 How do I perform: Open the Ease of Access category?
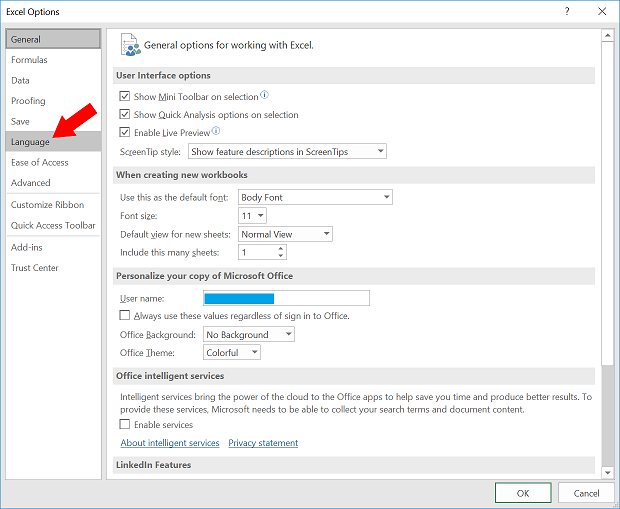(x=53, y=162)
